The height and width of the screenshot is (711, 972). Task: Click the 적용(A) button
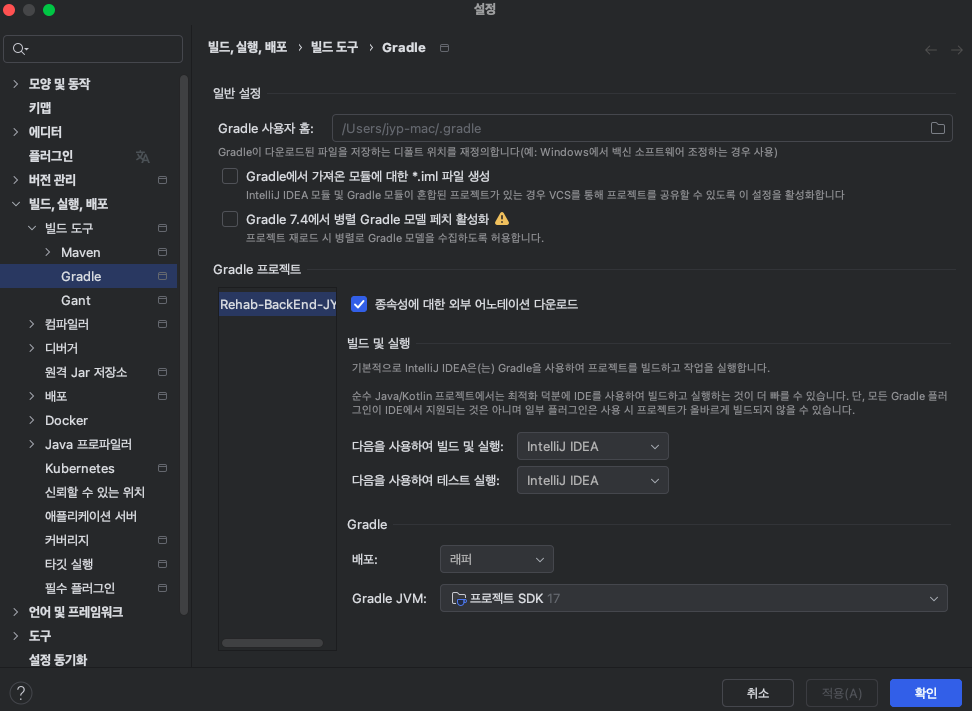click(x=842, y=693)
